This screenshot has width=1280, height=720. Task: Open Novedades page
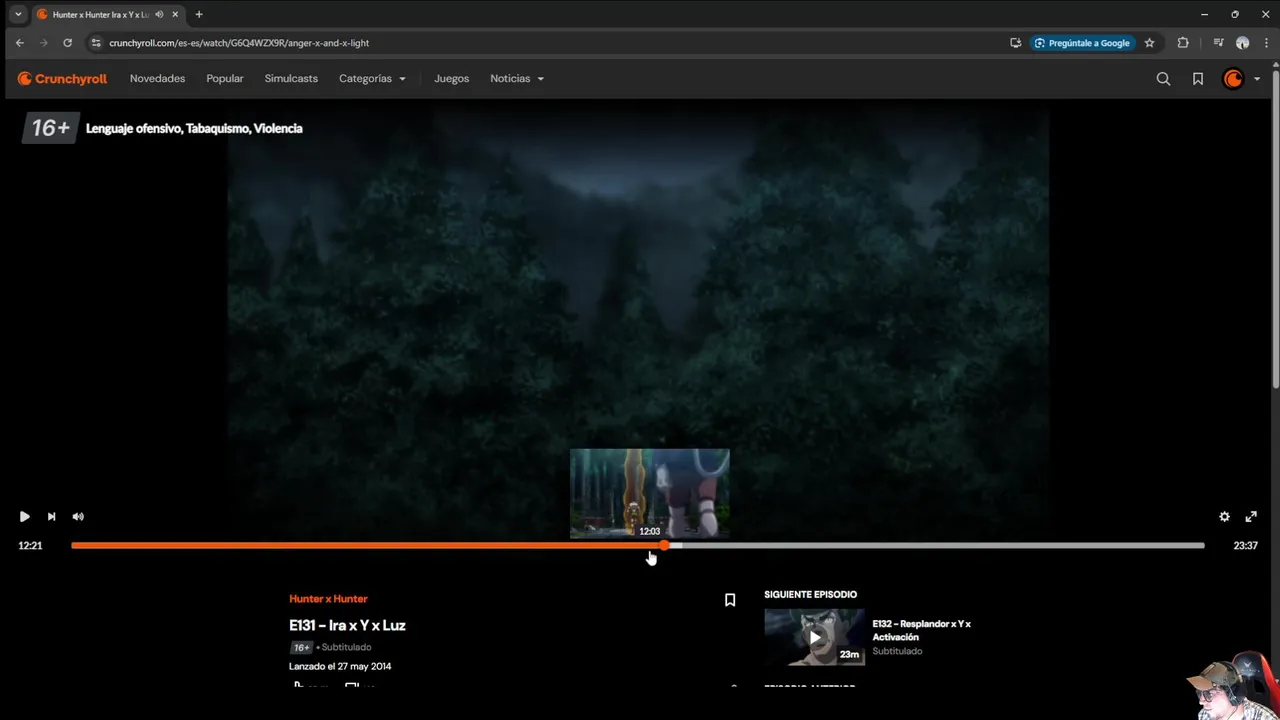[157, 78]
